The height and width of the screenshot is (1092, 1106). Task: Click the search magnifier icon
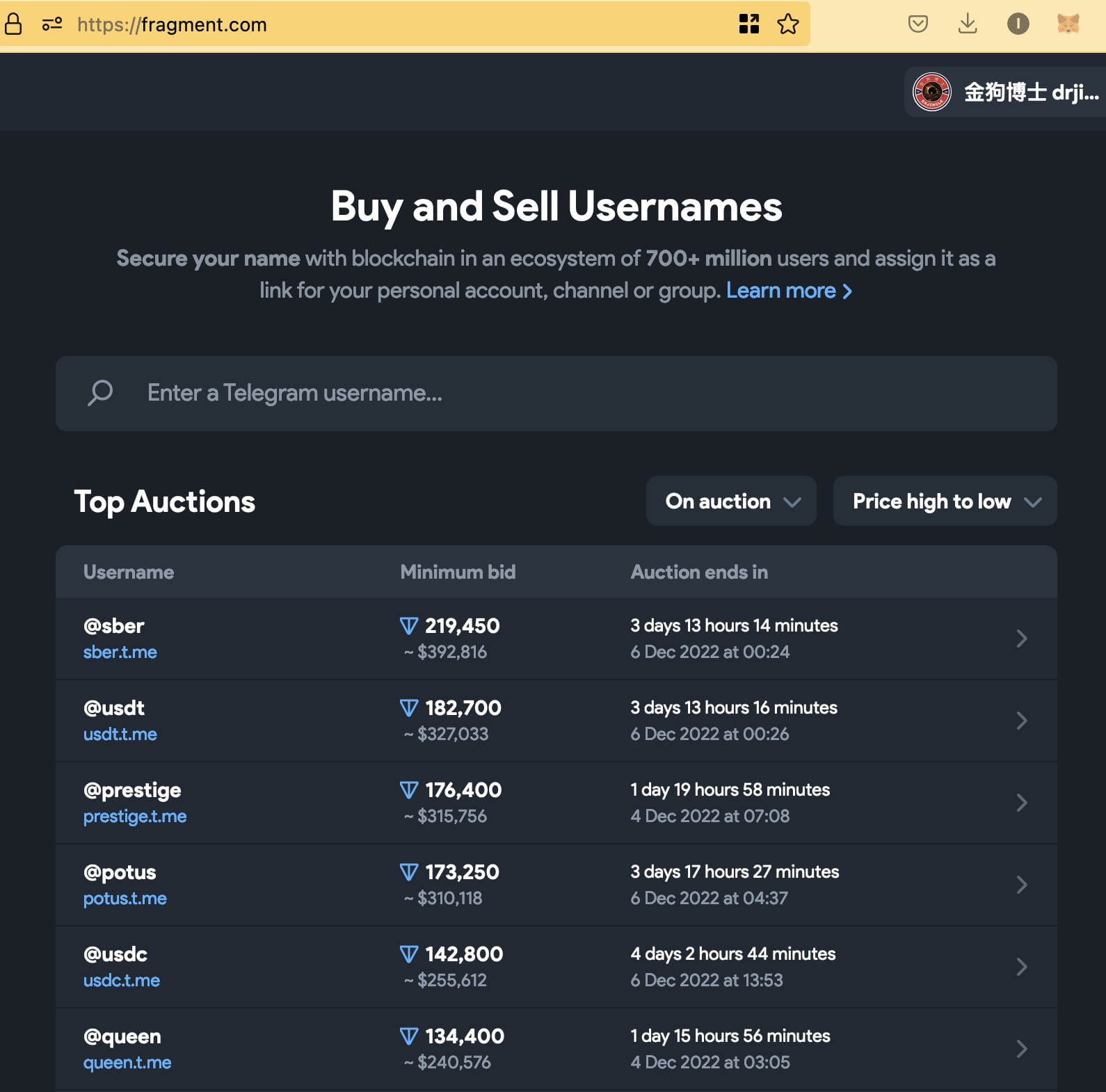pyautogui.click(x=100, y=393)
